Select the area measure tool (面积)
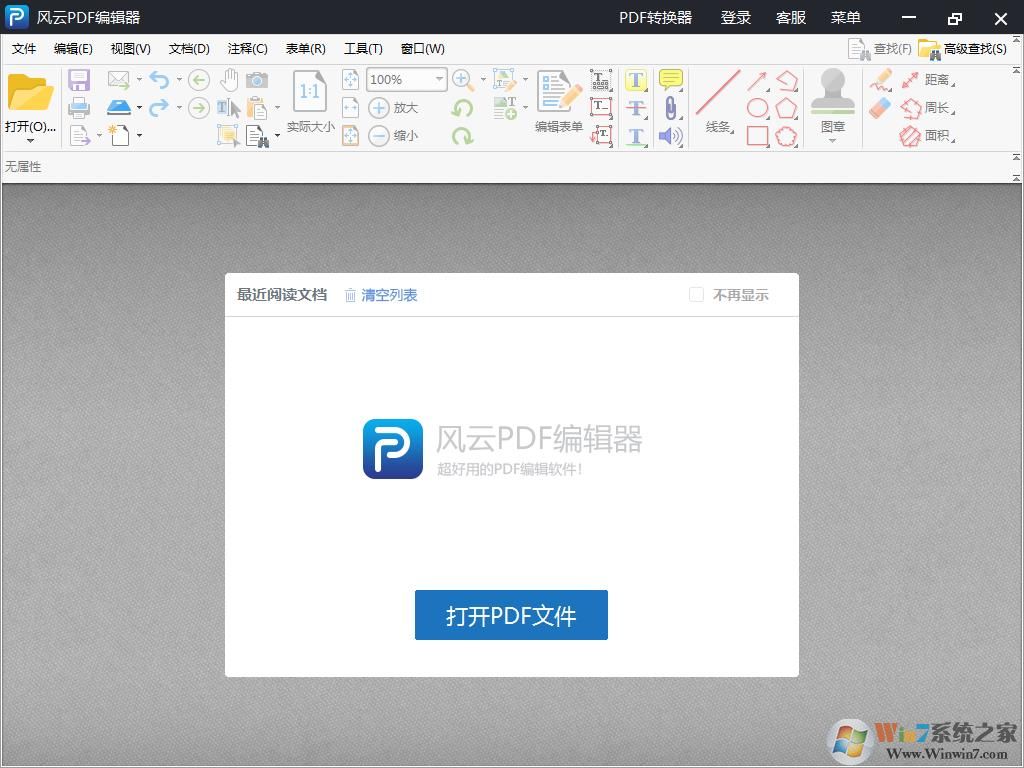 coord(932,135)
